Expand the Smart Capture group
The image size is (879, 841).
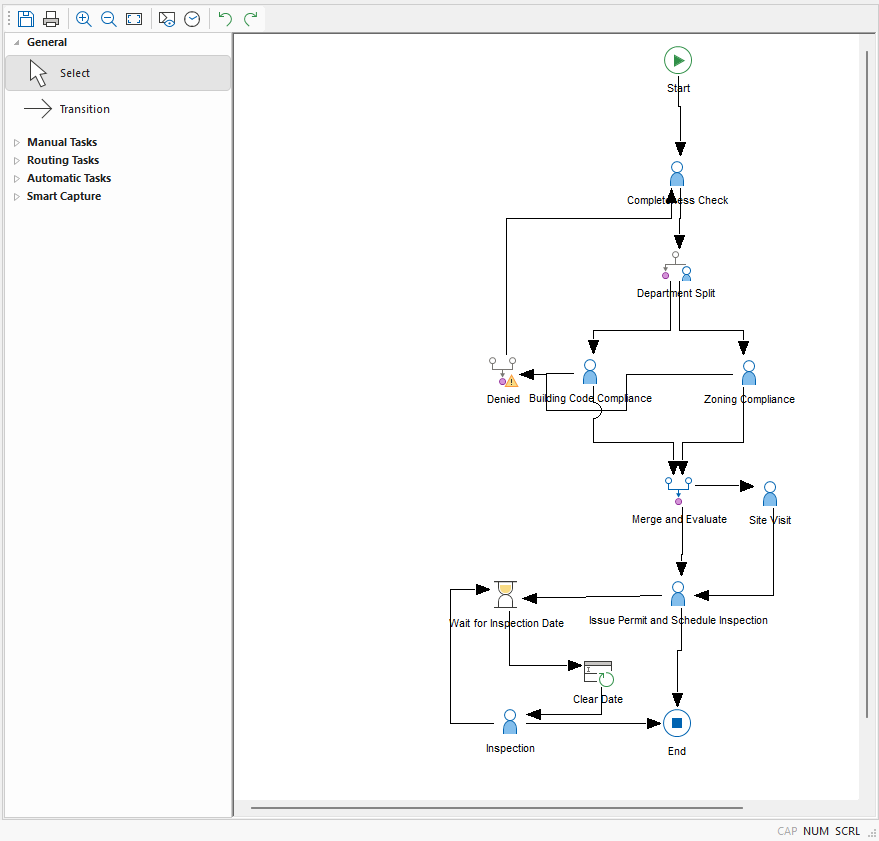[17, 196]
